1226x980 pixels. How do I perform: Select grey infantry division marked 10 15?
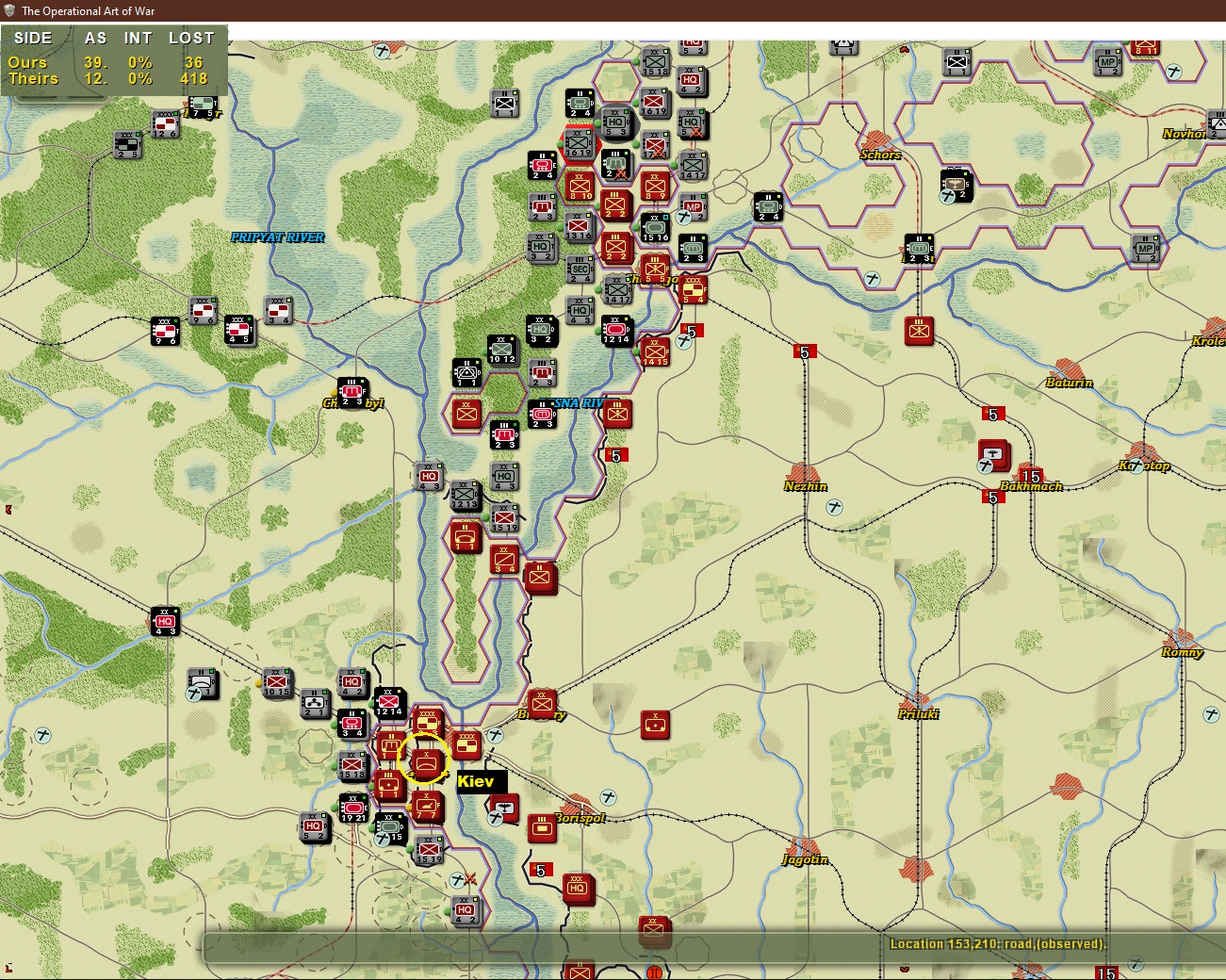(x=277, y=682)
